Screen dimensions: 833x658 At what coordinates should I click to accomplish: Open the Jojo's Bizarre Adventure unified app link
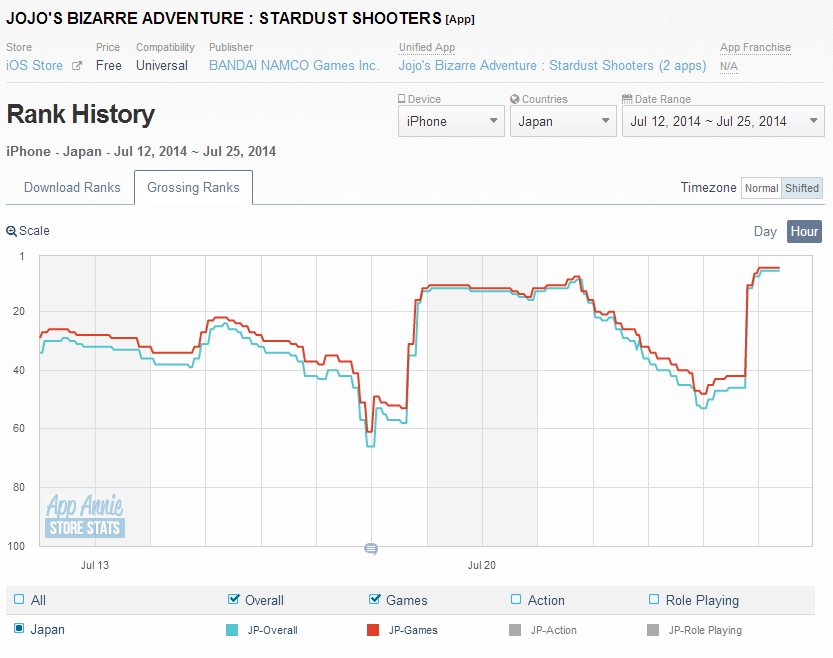552,65
